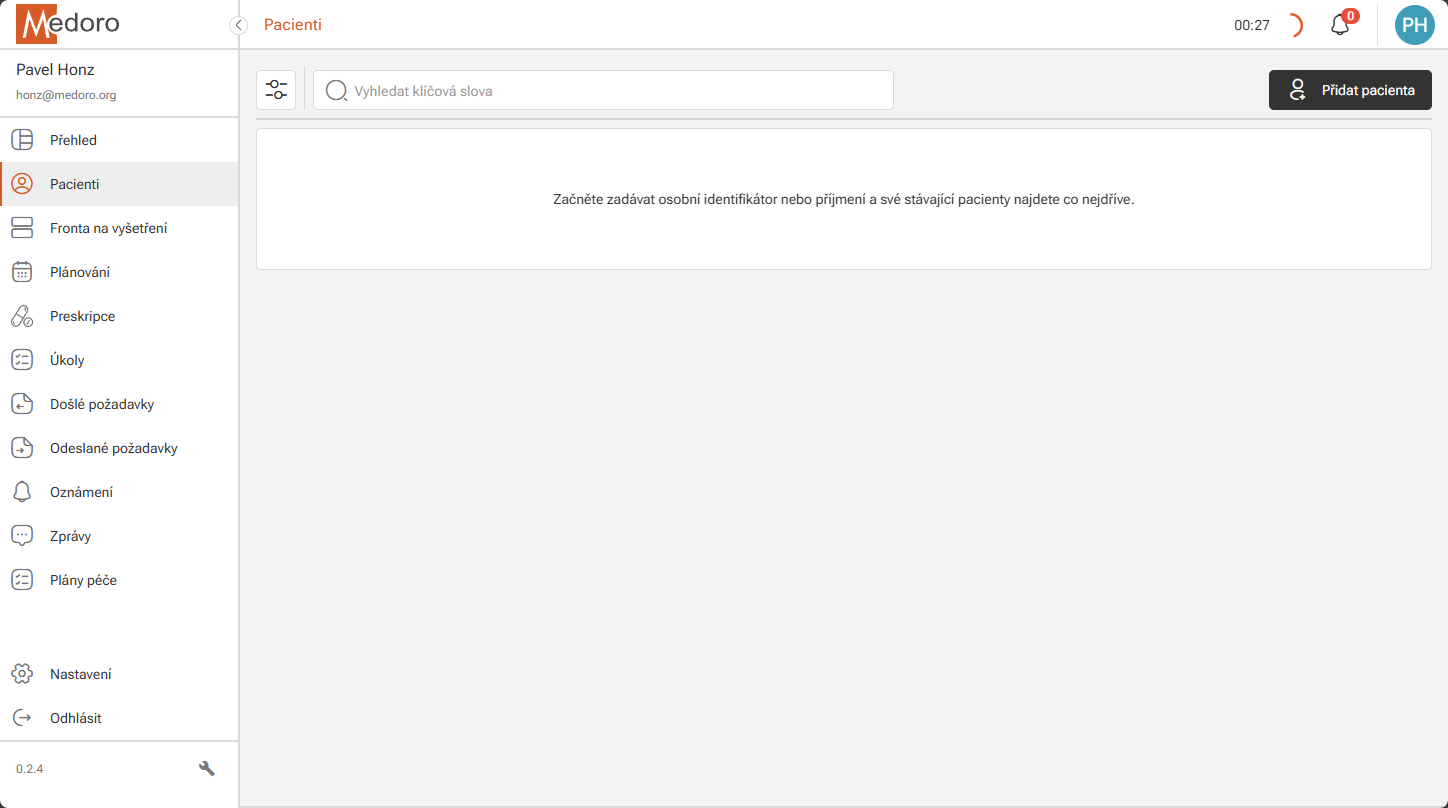
Task: Go to Plánování calendar section
Action: [x=80, y=272]
